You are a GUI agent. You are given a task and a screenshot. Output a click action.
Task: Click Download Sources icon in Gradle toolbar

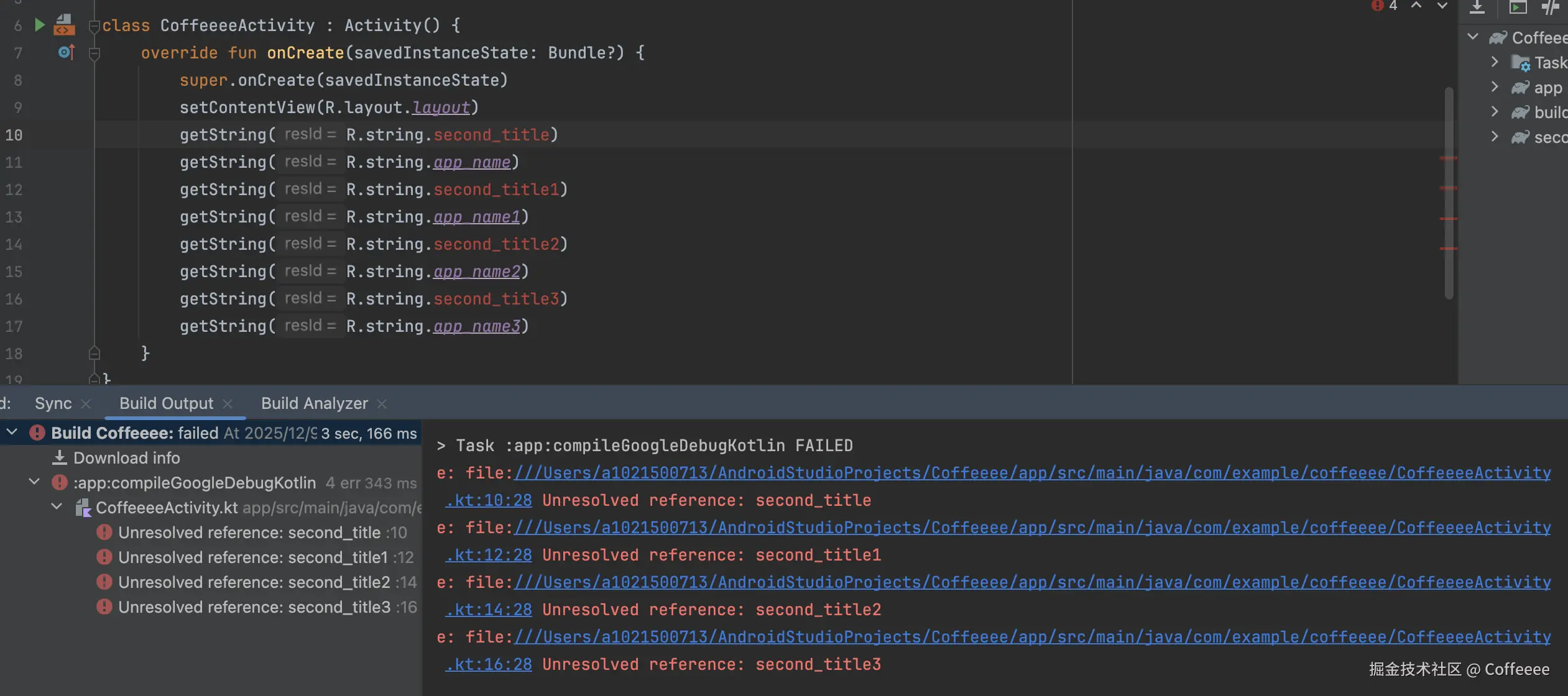click(x=1477, y=7)
